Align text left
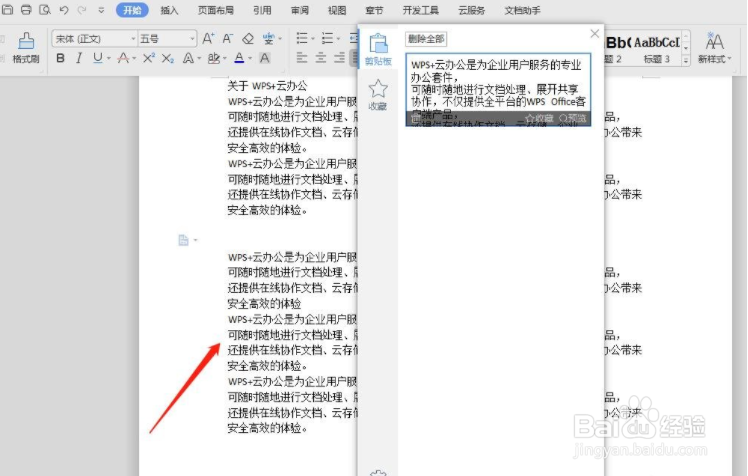Viewport: 748px width, 476px height. click(302, 58)
